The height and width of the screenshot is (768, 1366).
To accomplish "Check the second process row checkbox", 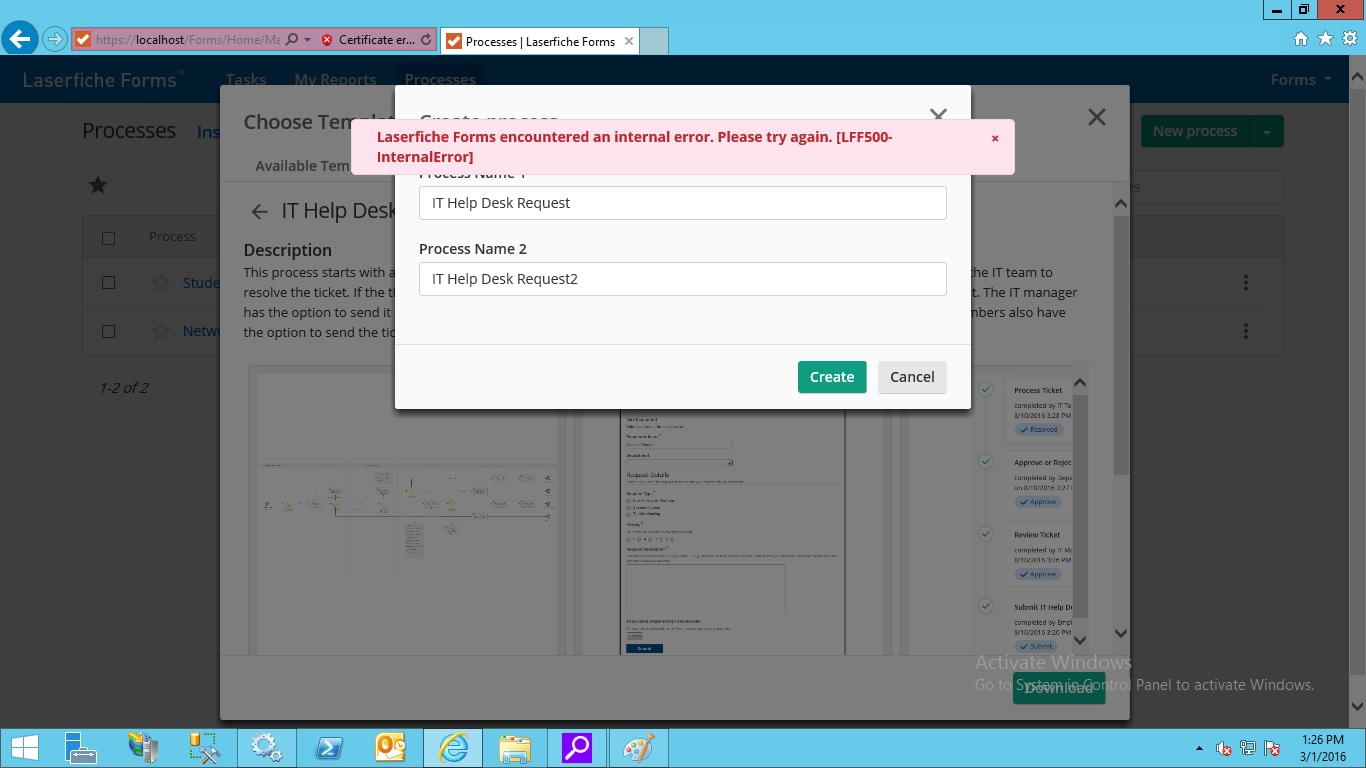I will click(109, 331).
